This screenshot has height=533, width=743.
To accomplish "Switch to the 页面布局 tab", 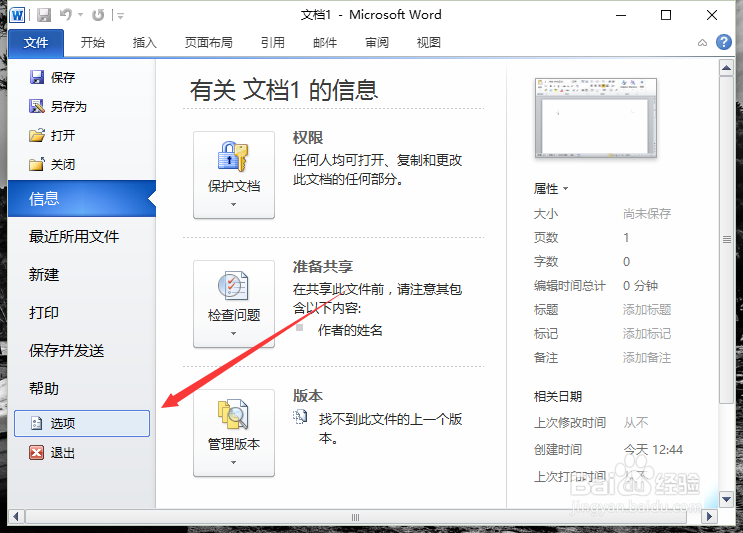I will (208, 43).
